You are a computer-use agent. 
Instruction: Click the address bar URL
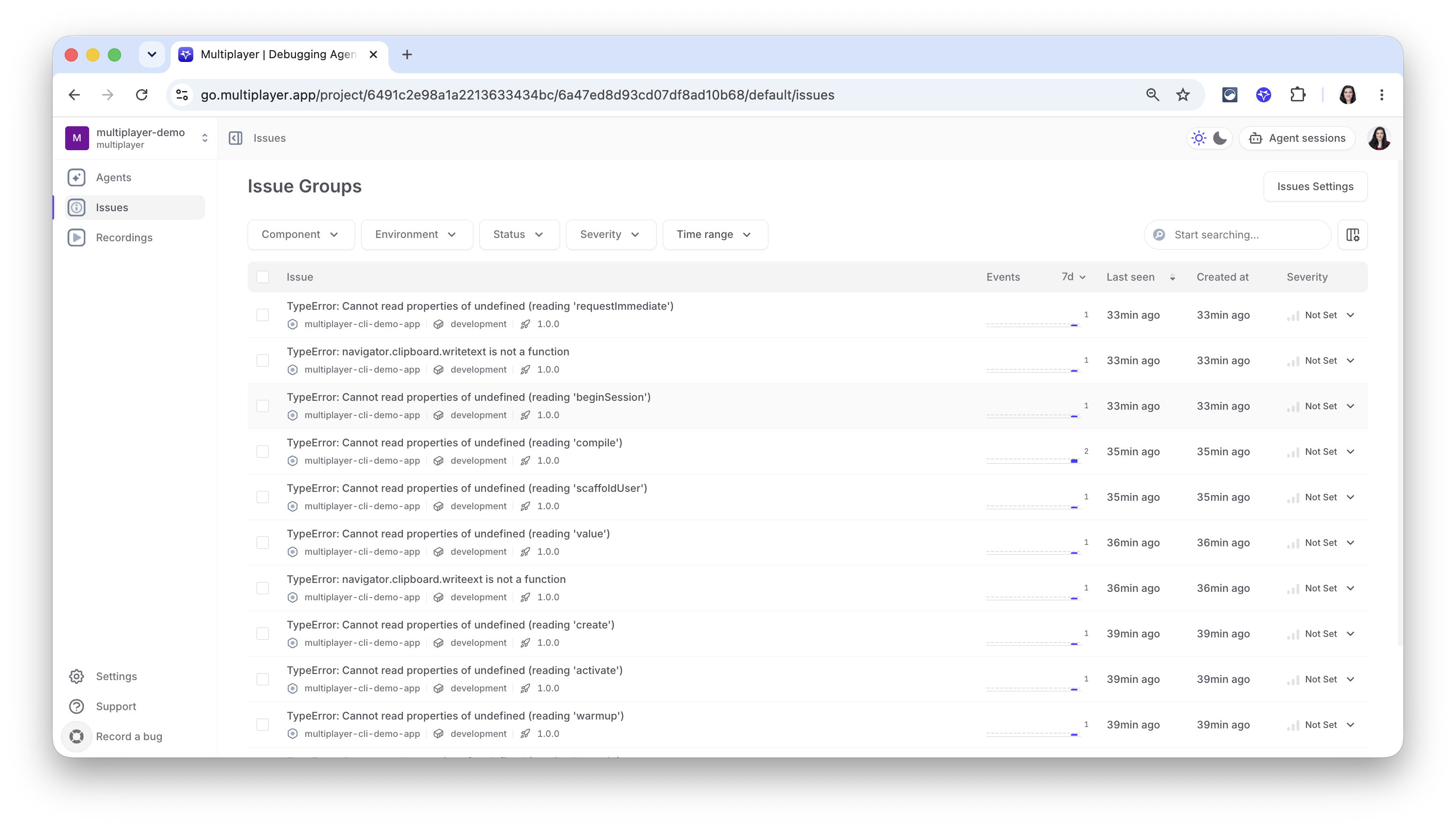tap(517, 95)
